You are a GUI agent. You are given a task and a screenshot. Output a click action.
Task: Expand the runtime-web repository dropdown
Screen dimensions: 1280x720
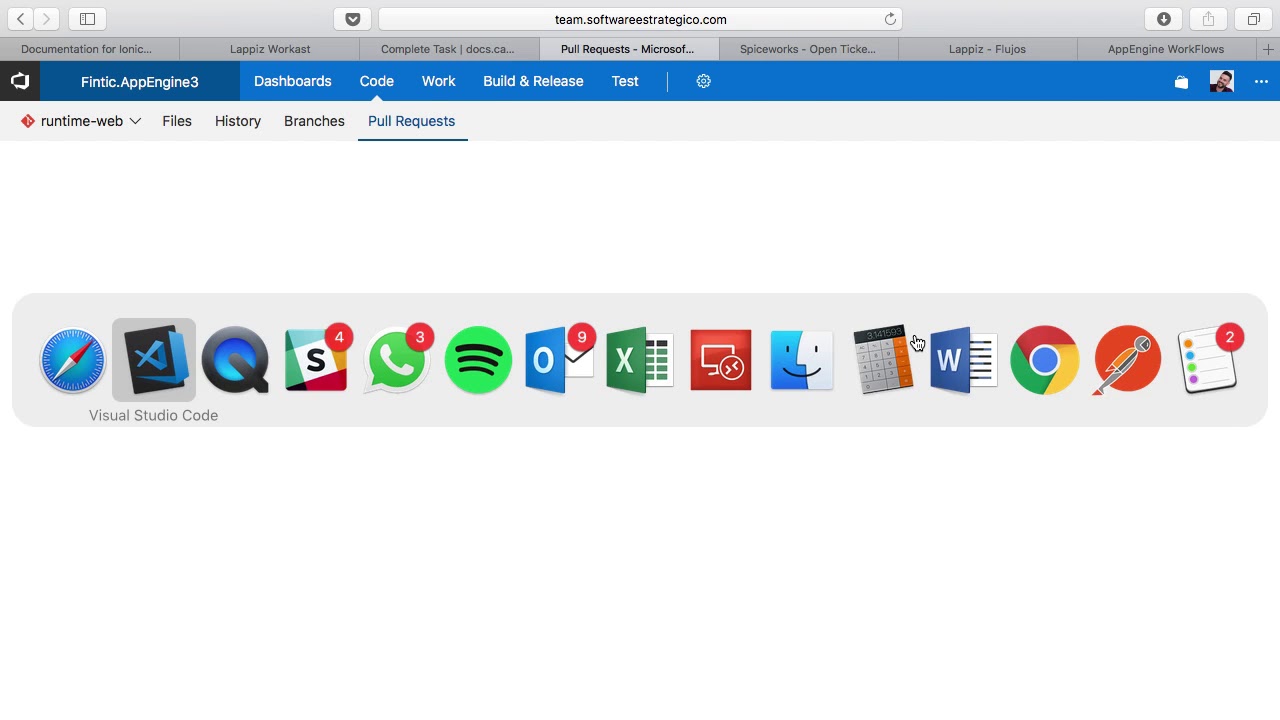[x=81, y=121]
